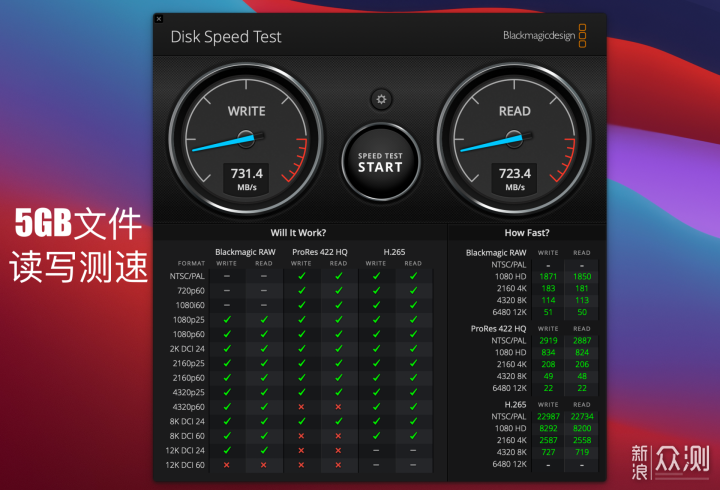720x490 pixels.
Task: Click Blackmagic RAW 1080 HD write value 1871
Action: [x=548, y=276]
